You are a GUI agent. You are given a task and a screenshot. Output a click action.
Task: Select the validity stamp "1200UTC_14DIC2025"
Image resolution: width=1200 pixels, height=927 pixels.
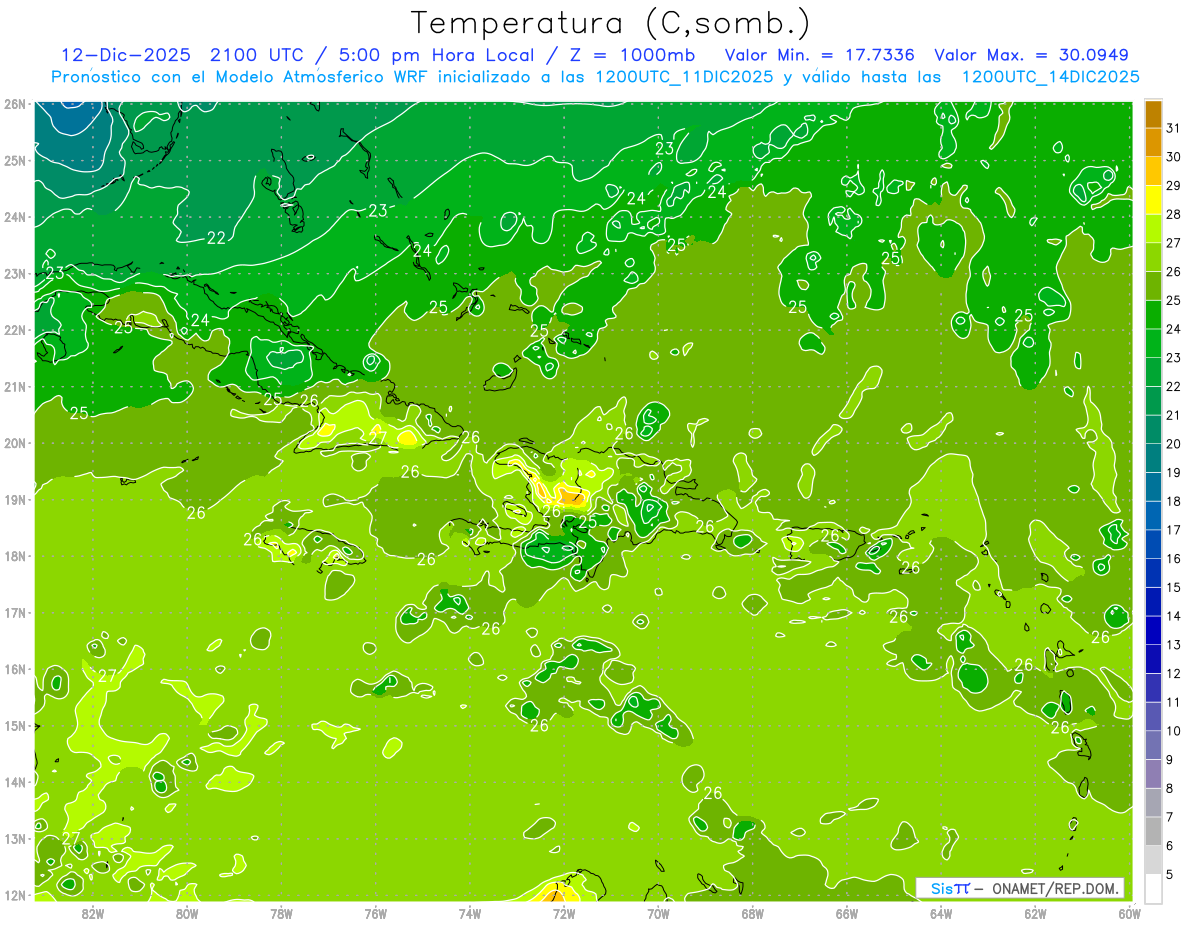[1049, 77]
